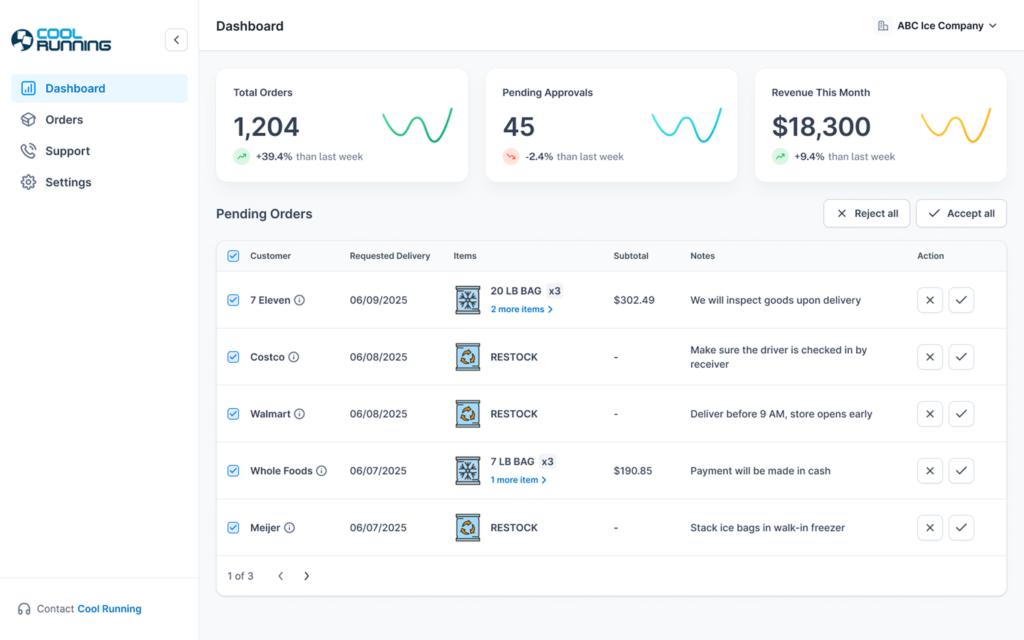Navigate to Settings in the sidebar
1024x640 pixels.
[x=68, y=183]
